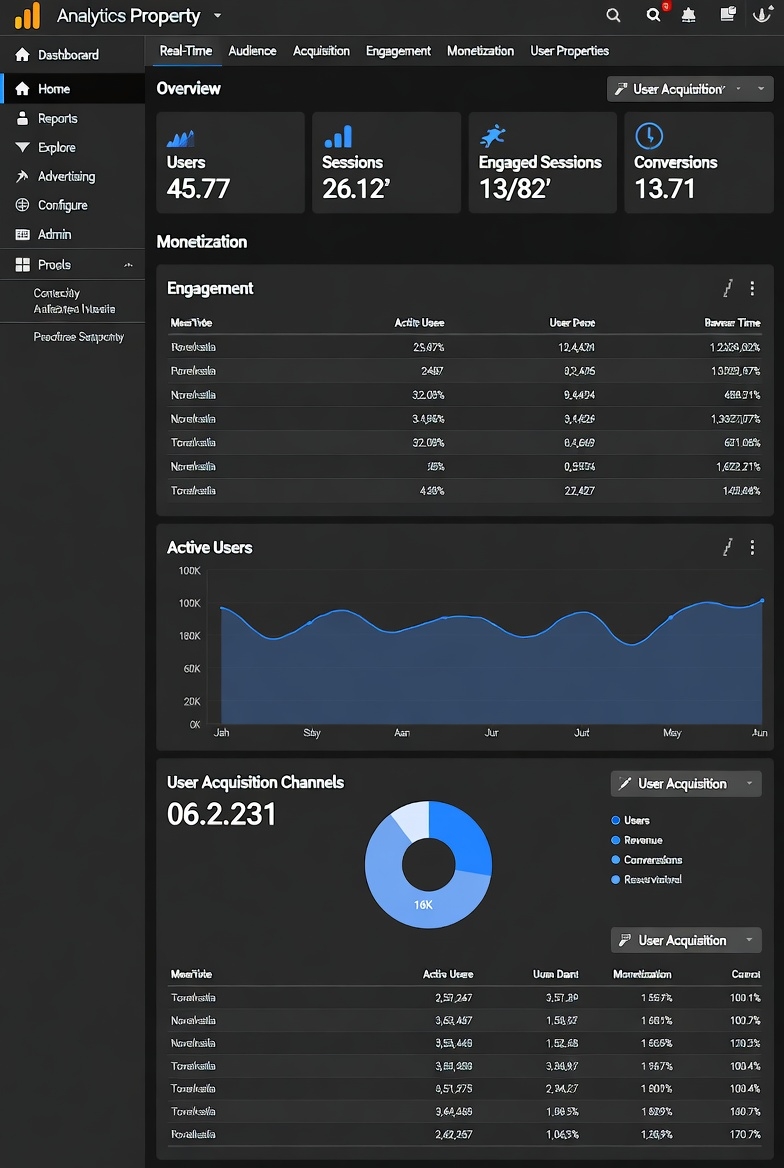Viewport: 784px width, 1168px height.
Task: Click the Engaged Sessions overview card
Action: [x=542, y=162]
